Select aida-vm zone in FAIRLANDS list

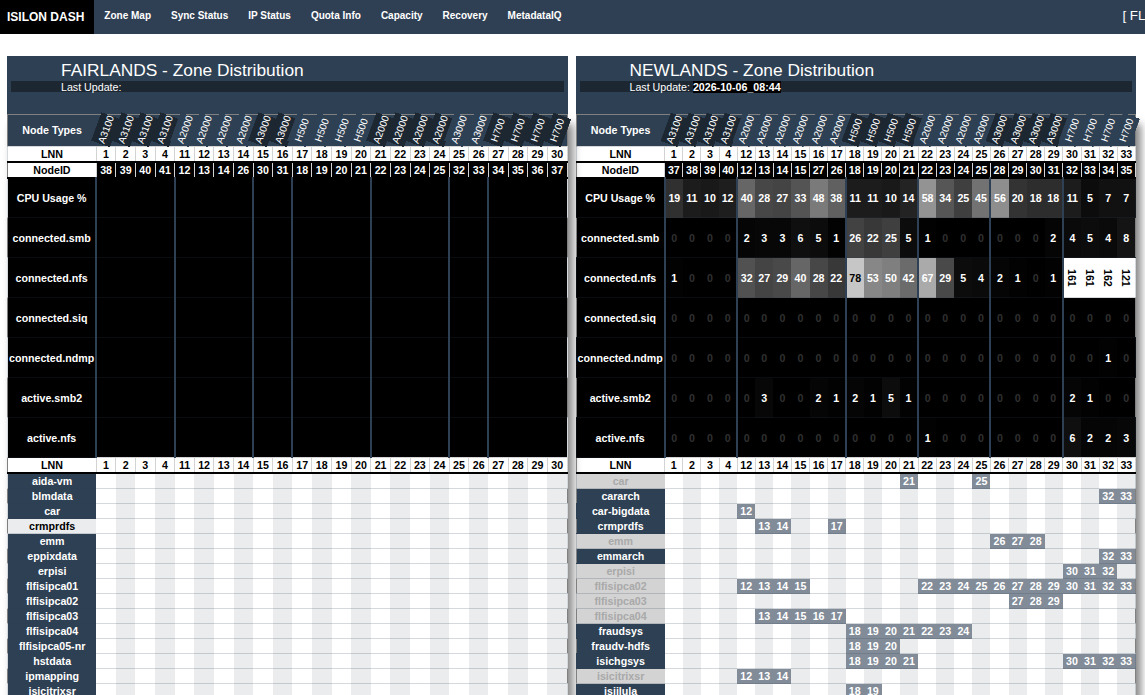[52, 481]
